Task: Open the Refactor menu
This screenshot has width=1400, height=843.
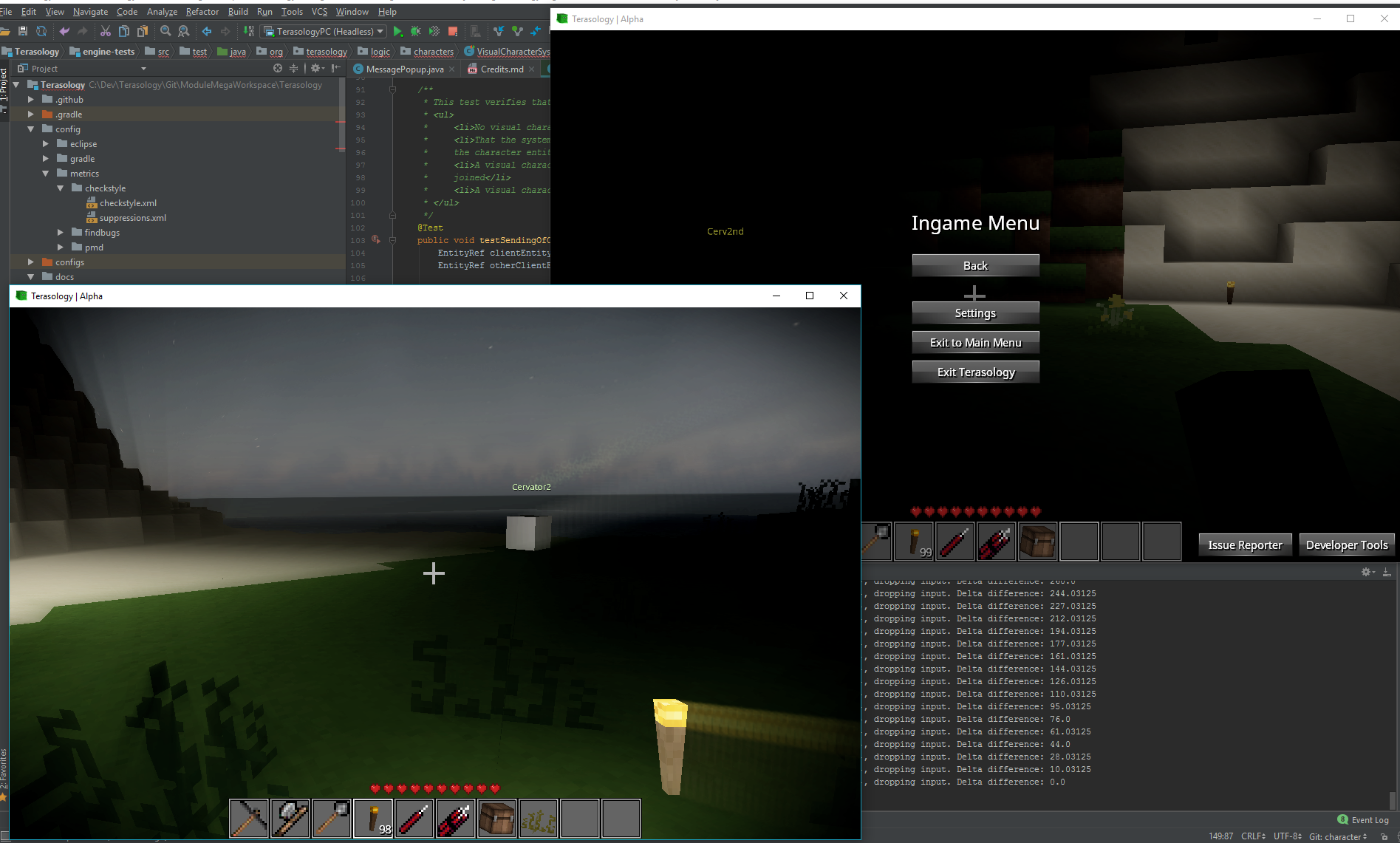Action: tap(202, 12)
